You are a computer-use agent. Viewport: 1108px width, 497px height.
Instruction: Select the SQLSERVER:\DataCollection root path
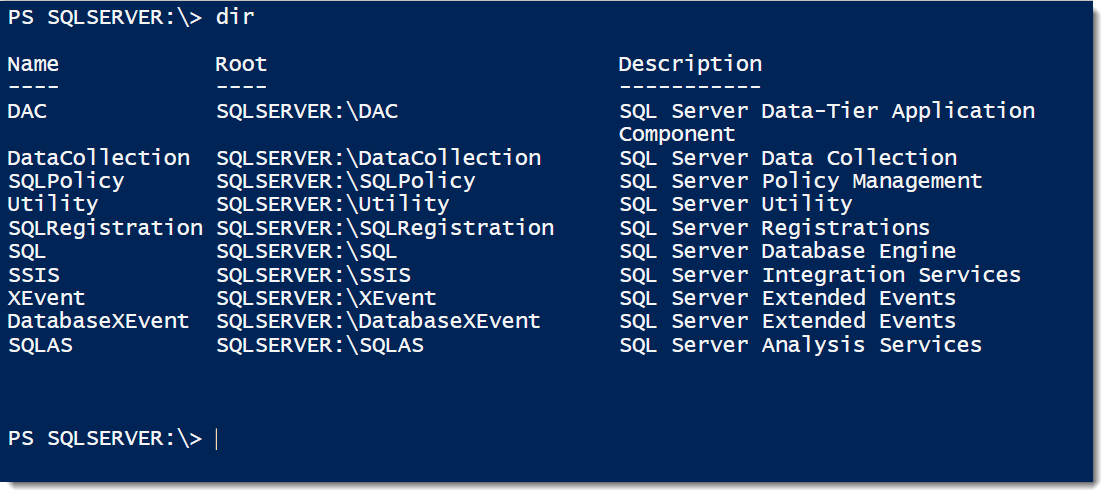(x=379, y=158)
